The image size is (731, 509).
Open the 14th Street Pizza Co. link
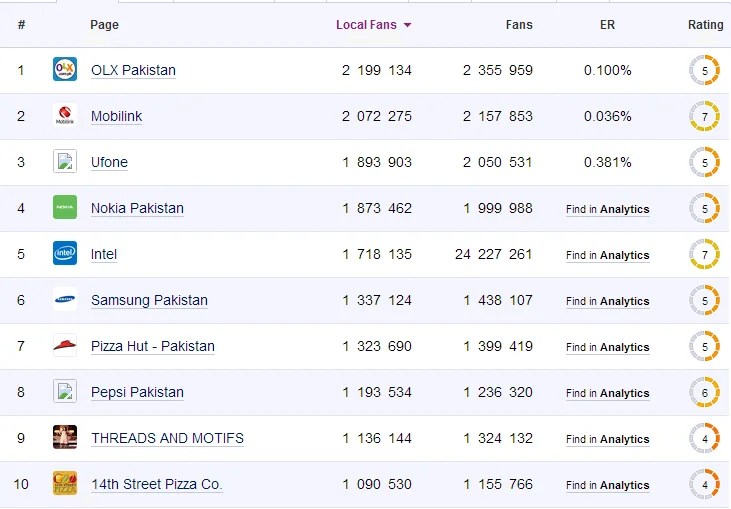[156, 485]
